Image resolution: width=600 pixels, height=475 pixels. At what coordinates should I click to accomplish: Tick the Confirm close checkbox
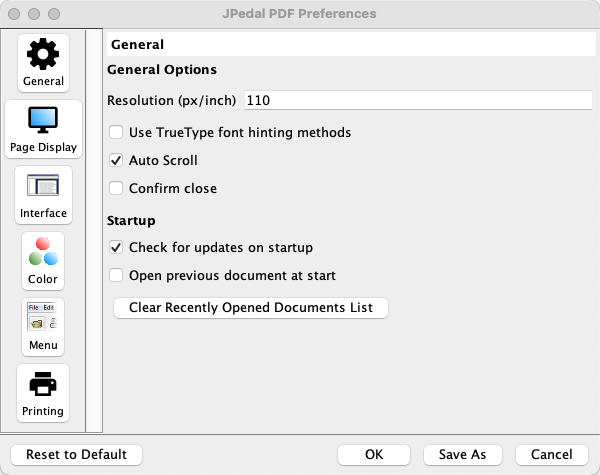click(x=117, y=188)
